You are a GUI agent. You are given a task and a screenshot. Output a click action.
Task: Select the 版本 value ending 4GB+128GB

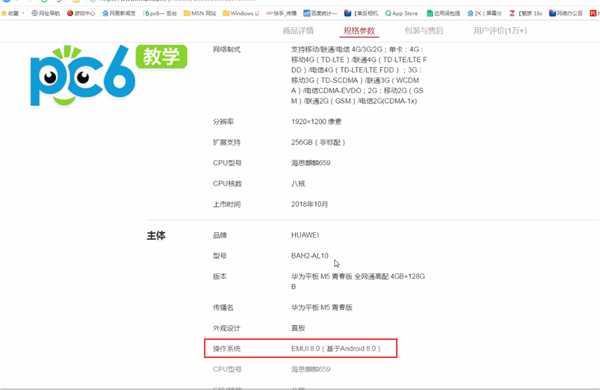(x=358, y=281)
